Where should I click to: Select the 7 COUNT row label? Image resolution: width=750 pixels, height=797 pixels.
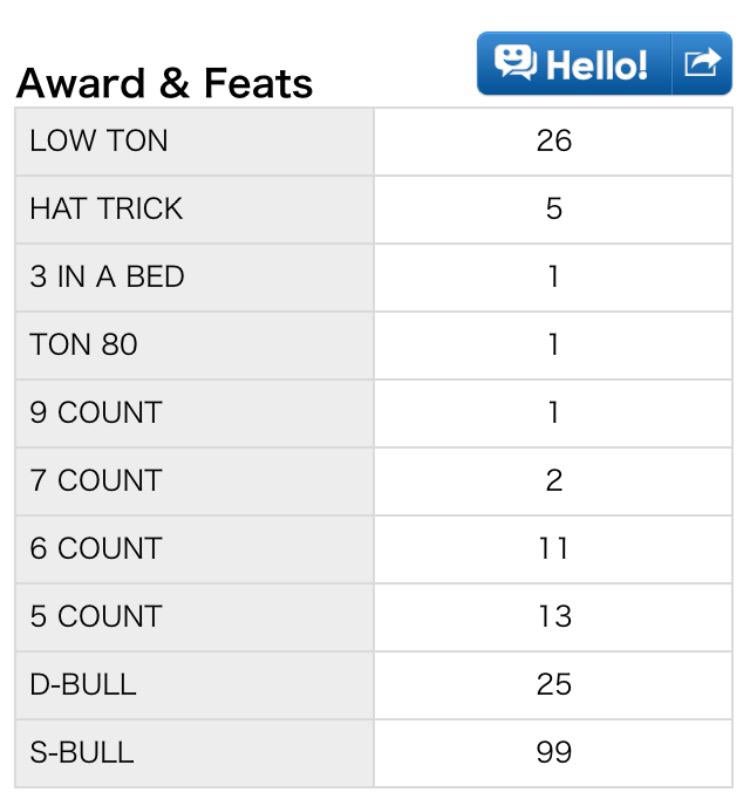95,481
